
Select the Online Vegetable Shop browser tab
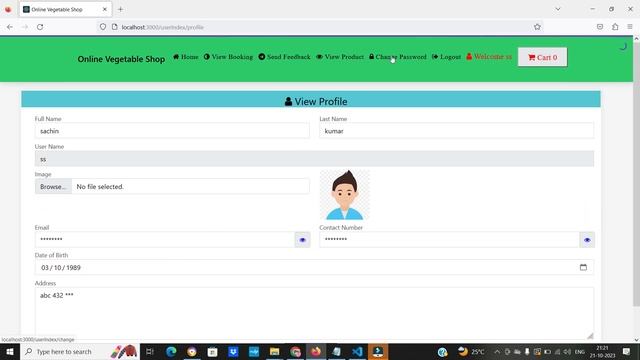coord(65,9)
